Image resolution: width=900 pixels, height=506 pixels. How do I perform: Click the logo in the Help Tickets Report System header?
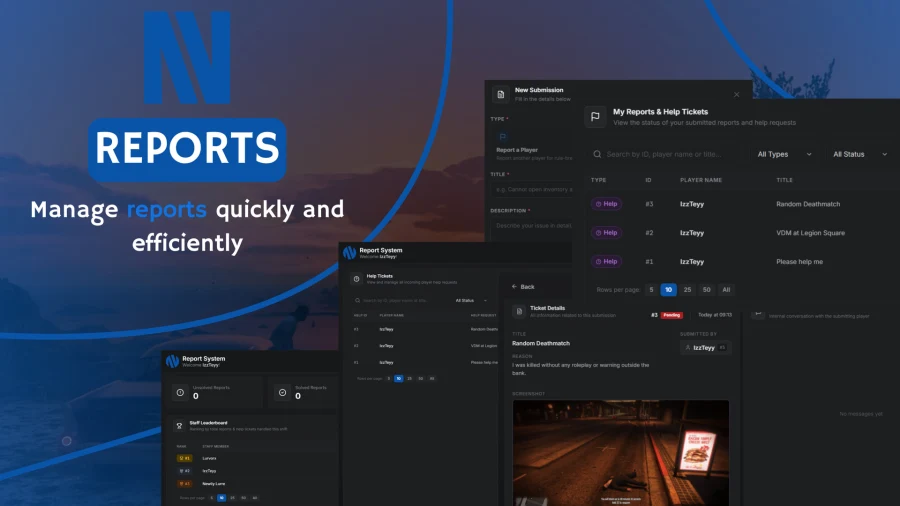point(350,252)
